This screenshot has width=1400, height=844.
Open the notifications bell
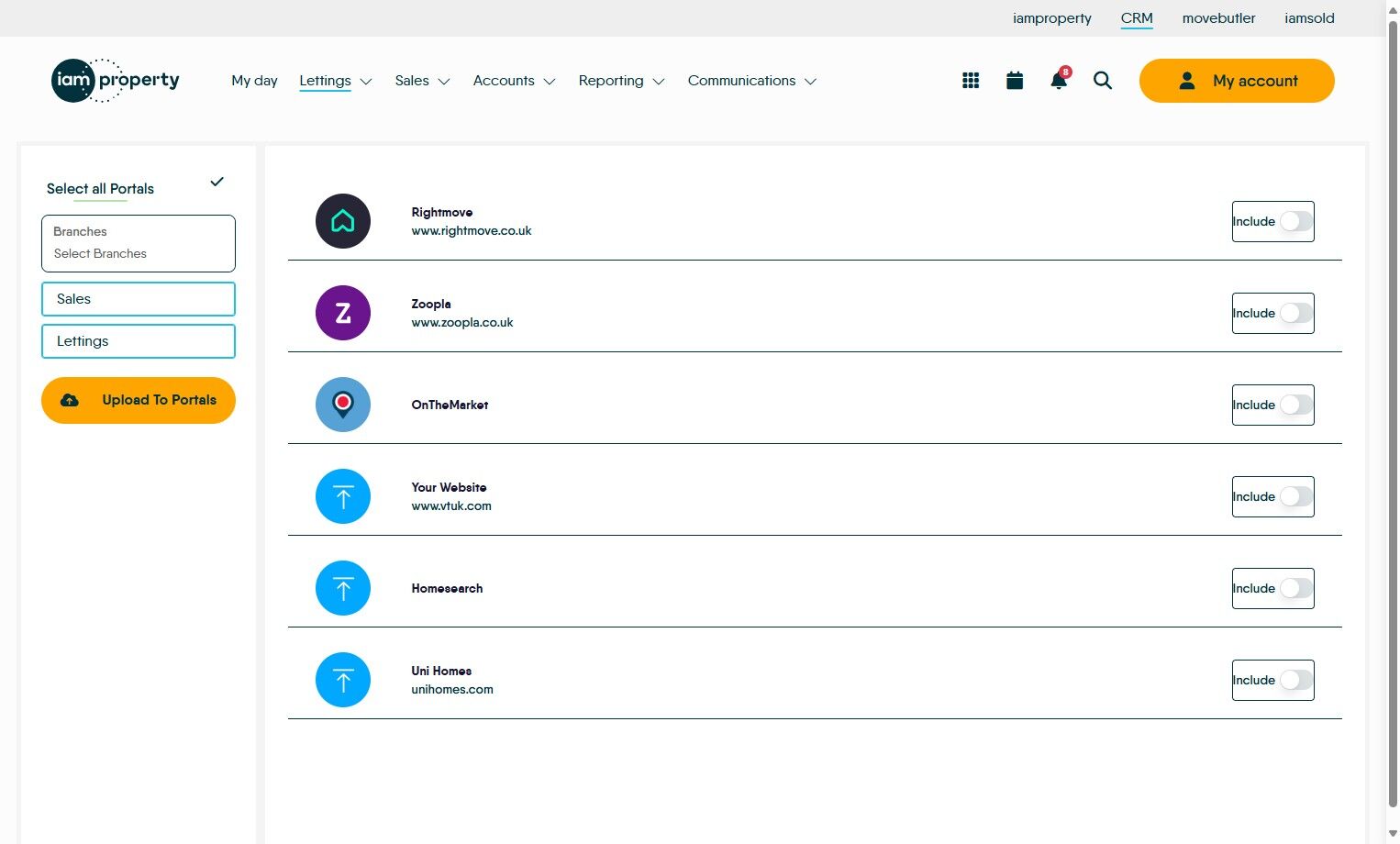point(1059,80)
